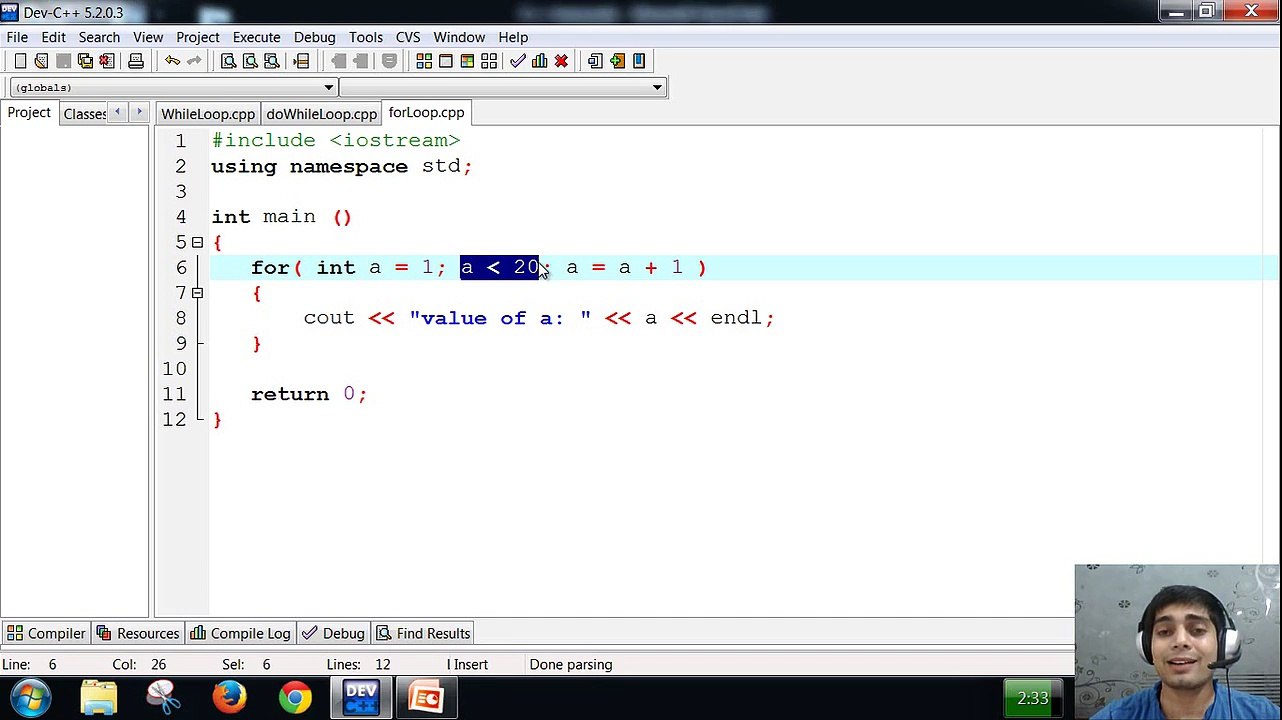The image size is (1282, 720).
Task: Click the Dev-C++ taskbar button
Action: click(361, 698)
